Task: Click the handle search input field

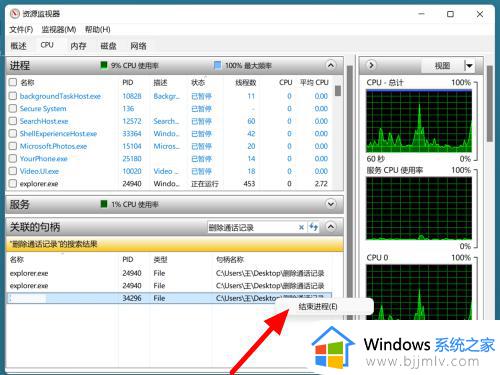Action: 252,227
